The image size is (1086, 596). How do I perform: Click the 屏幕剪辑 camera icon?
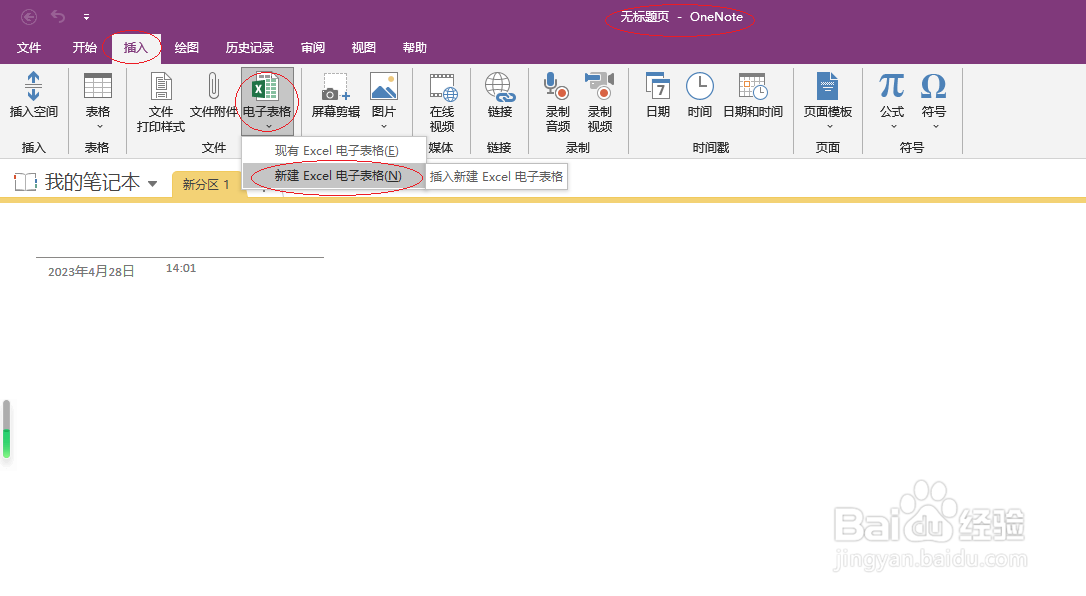pos(336,87)
